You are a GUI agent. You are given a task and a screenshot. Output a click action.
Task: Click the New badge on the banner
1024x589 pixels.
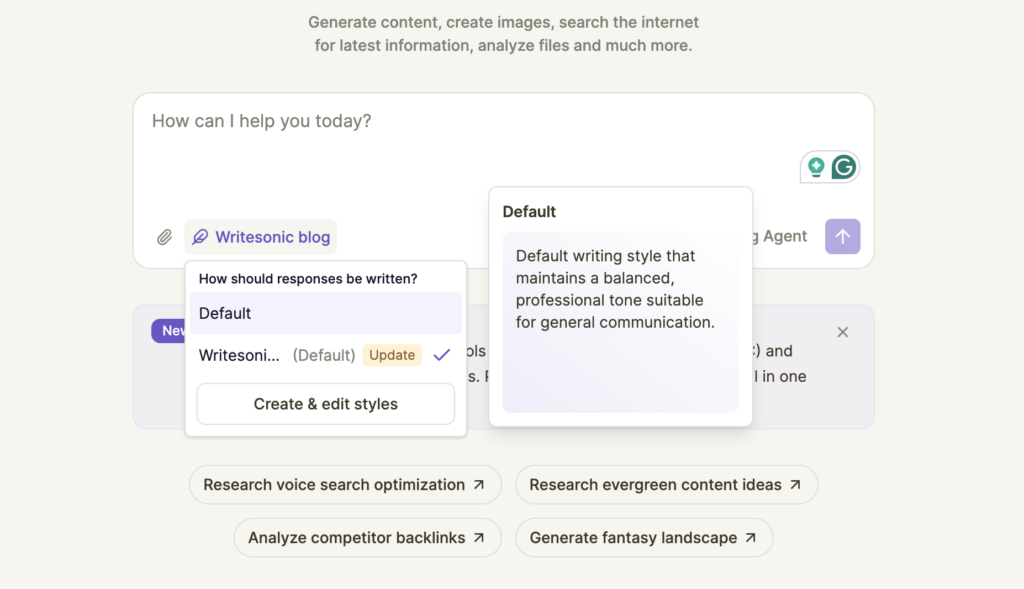click(x=168, y=331)
